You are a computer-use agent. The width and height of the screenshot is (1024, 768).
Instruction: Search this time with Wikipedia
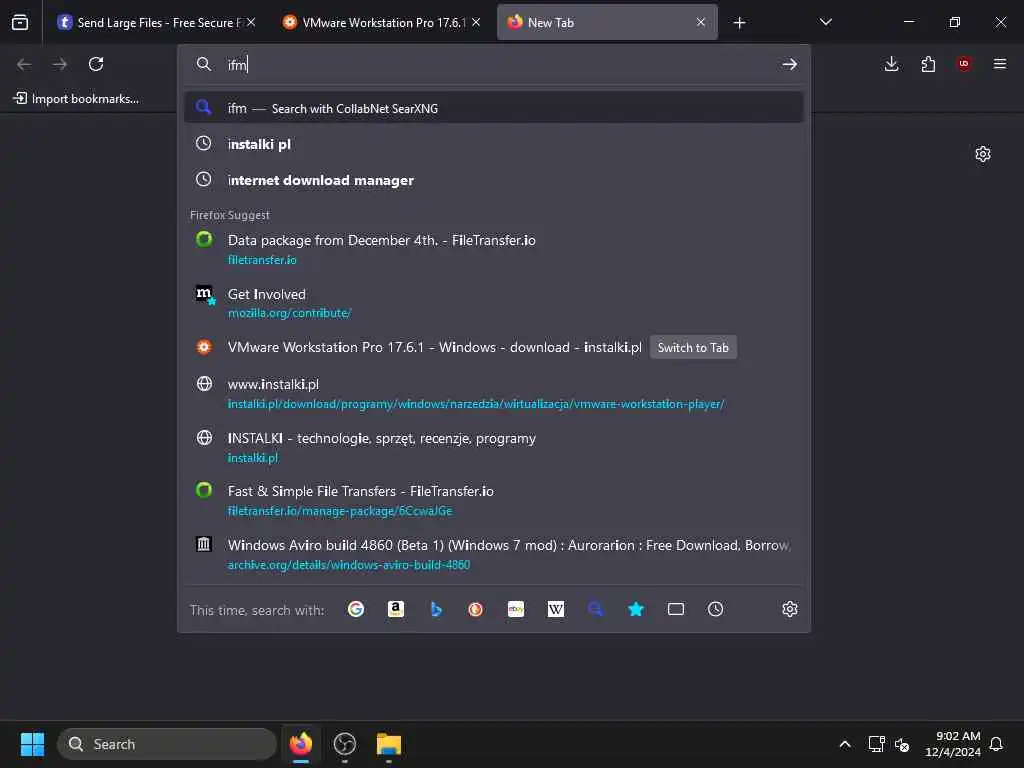556,609
